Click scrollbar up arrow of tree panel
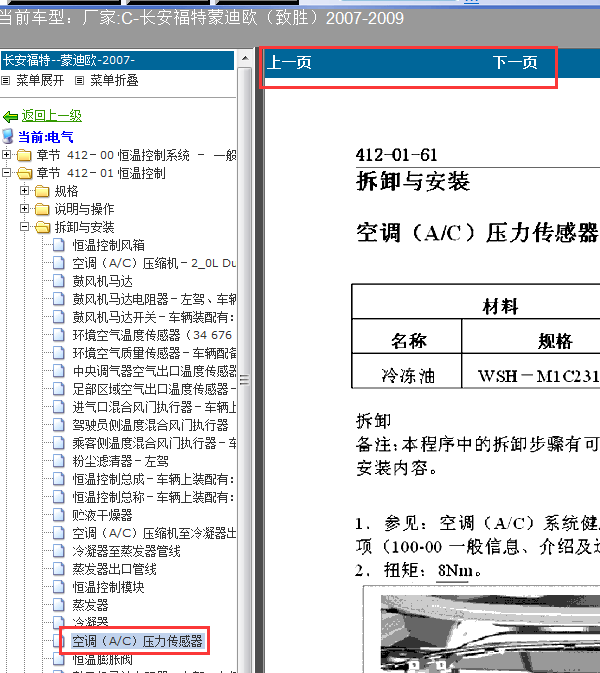The image size is (600, 673). pyautogui.click(x=245, y=58)
